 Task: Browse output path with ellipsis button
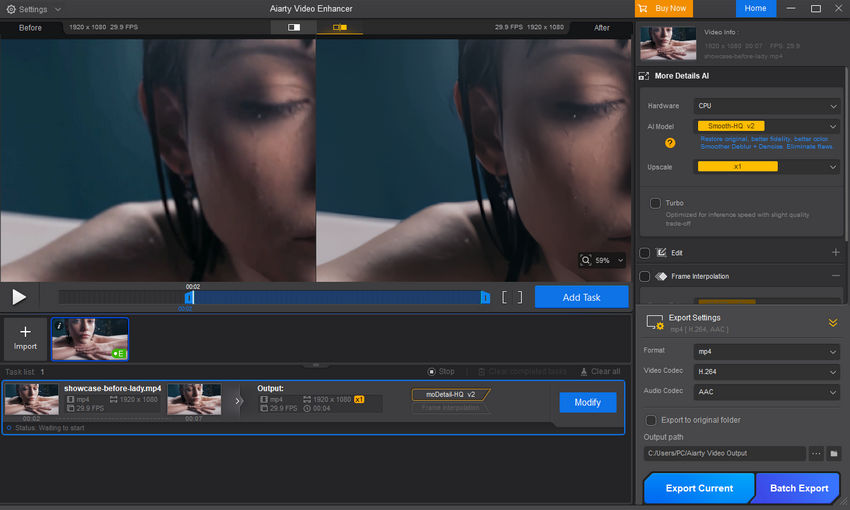(816, 453)
